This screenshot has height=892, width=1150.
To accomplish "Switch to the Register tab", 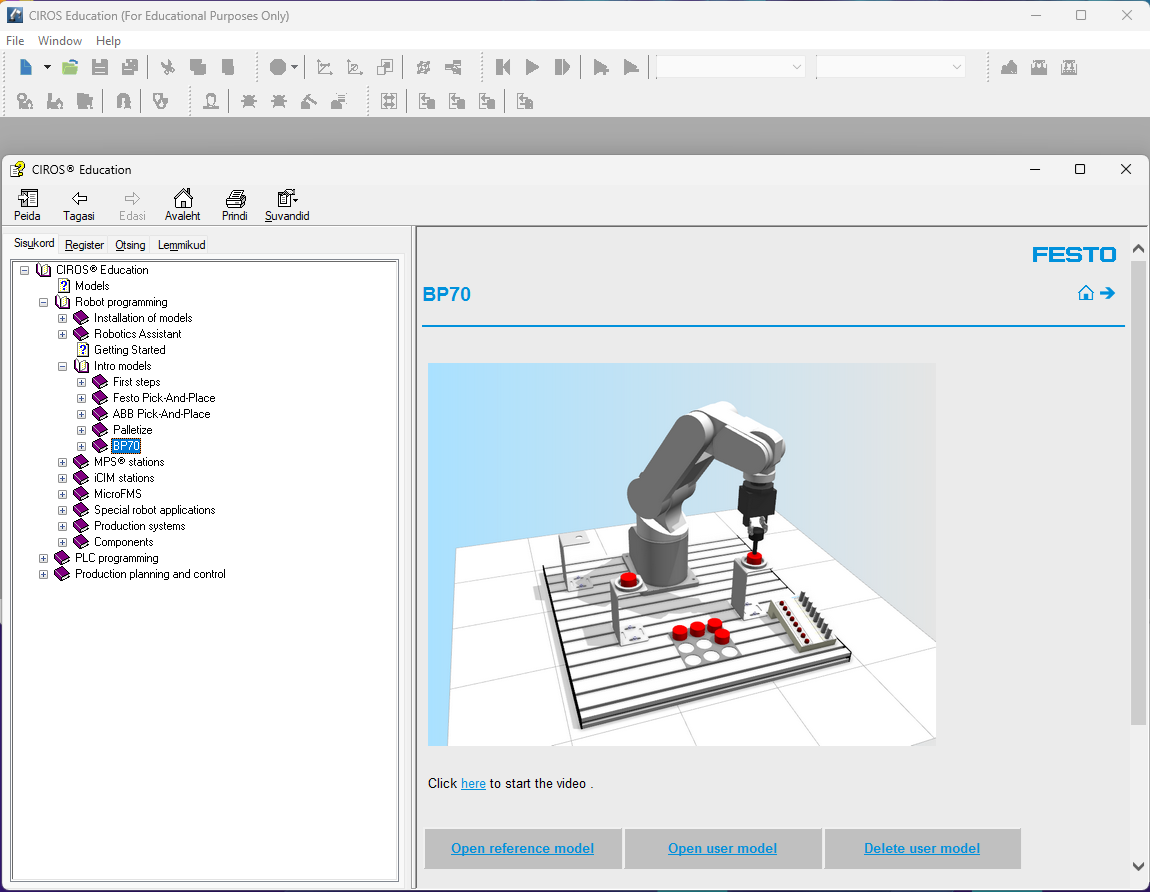I will click(84, 245).
